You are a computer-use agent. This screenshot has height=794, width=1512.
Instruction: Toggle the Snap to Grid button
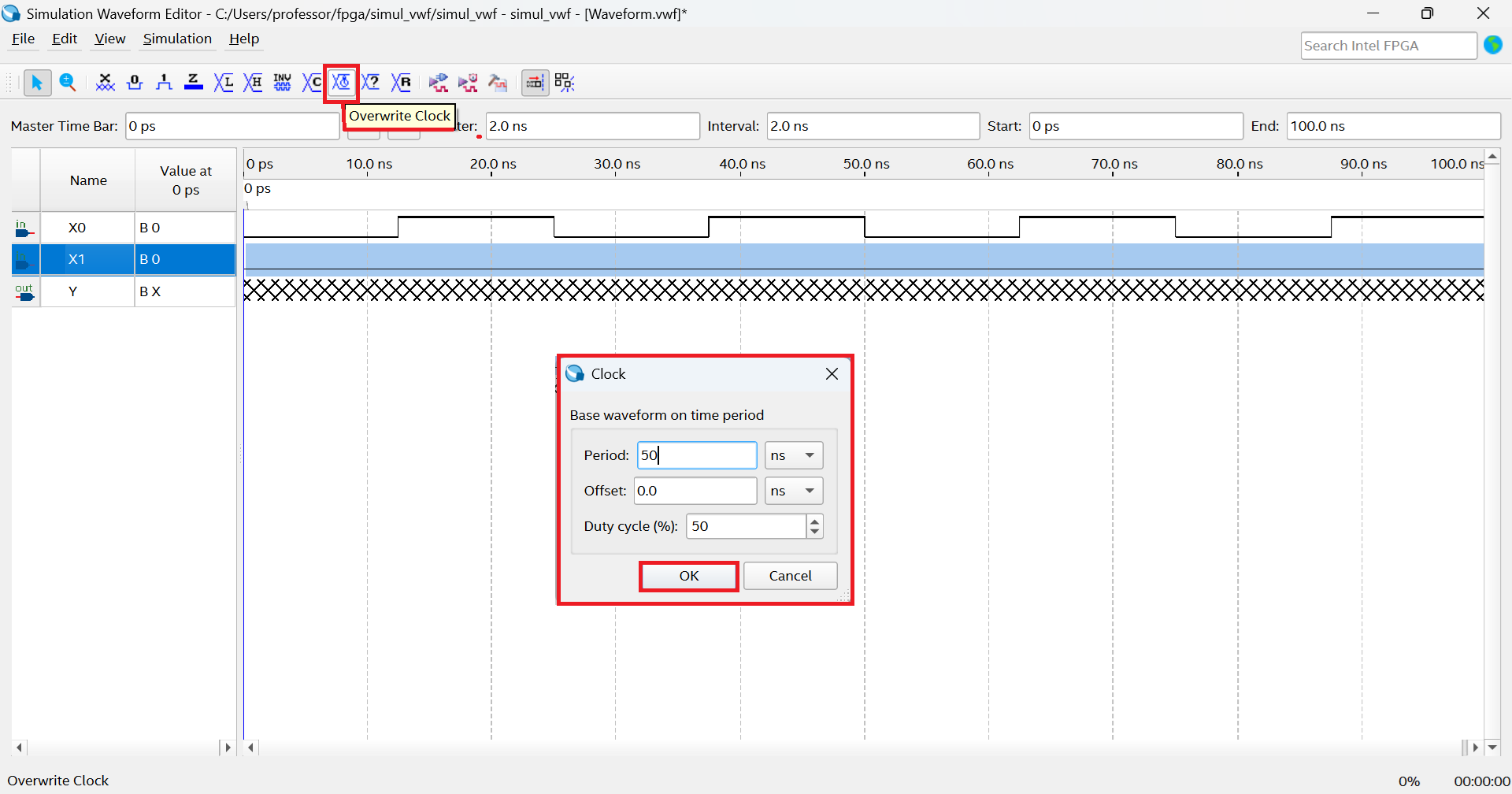coord(535,83)
